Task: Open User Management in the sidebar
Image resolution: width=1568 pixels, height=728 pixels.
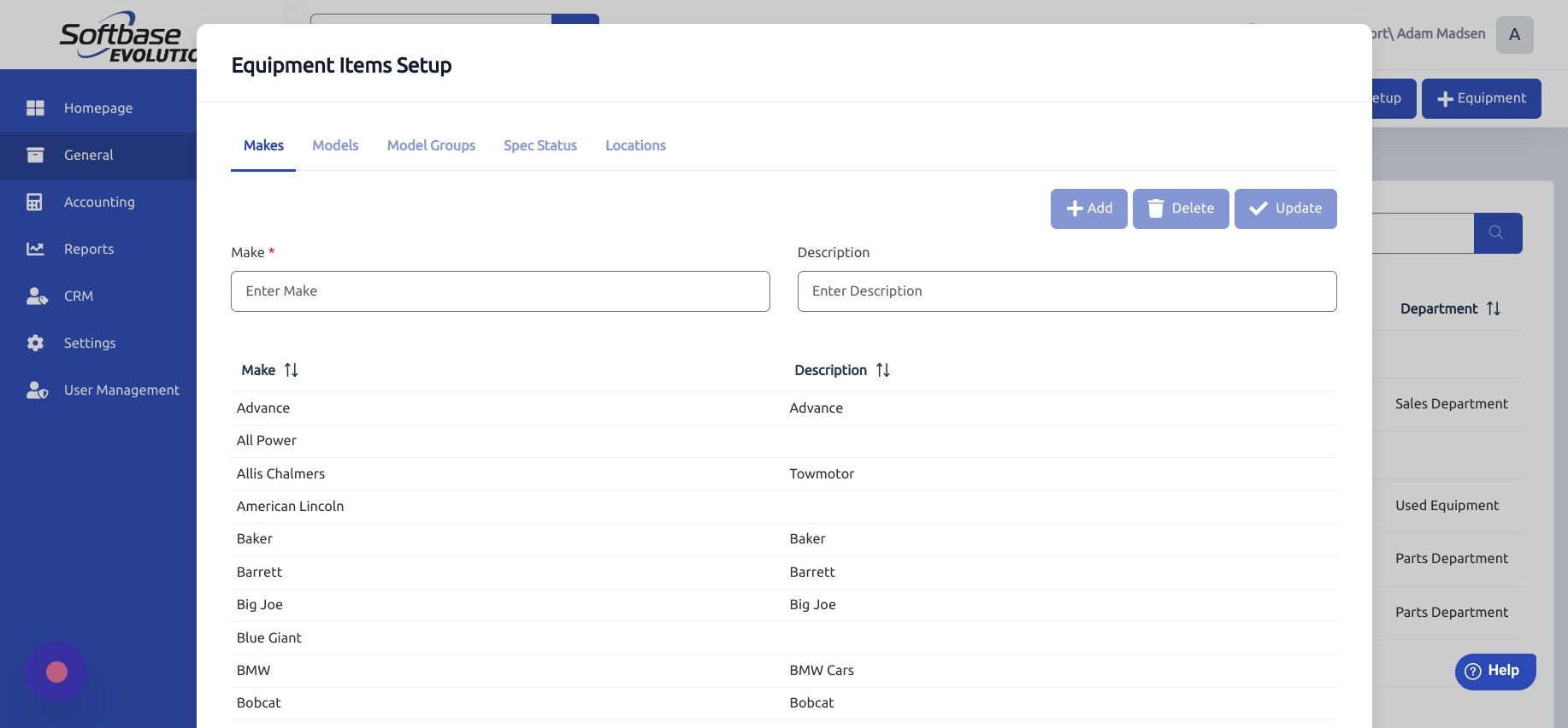Action: 98,390
